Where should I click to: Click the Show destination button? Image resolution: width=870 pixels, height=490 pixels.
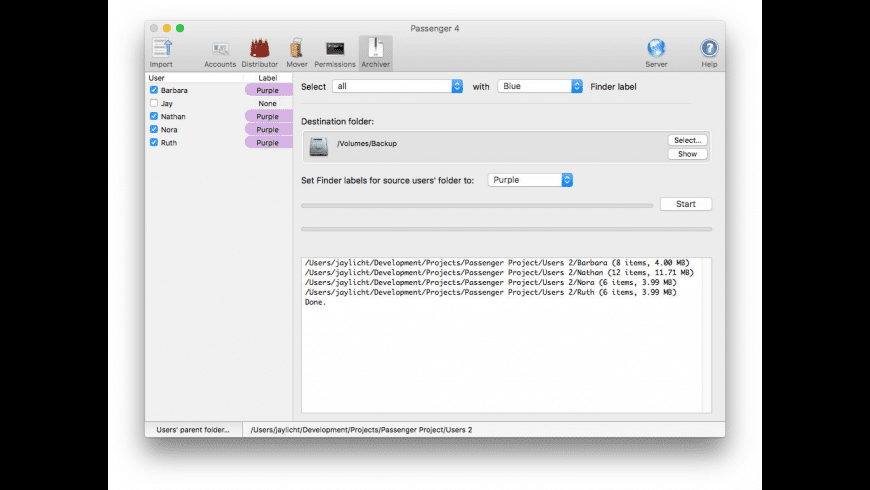tap(687, 154)
